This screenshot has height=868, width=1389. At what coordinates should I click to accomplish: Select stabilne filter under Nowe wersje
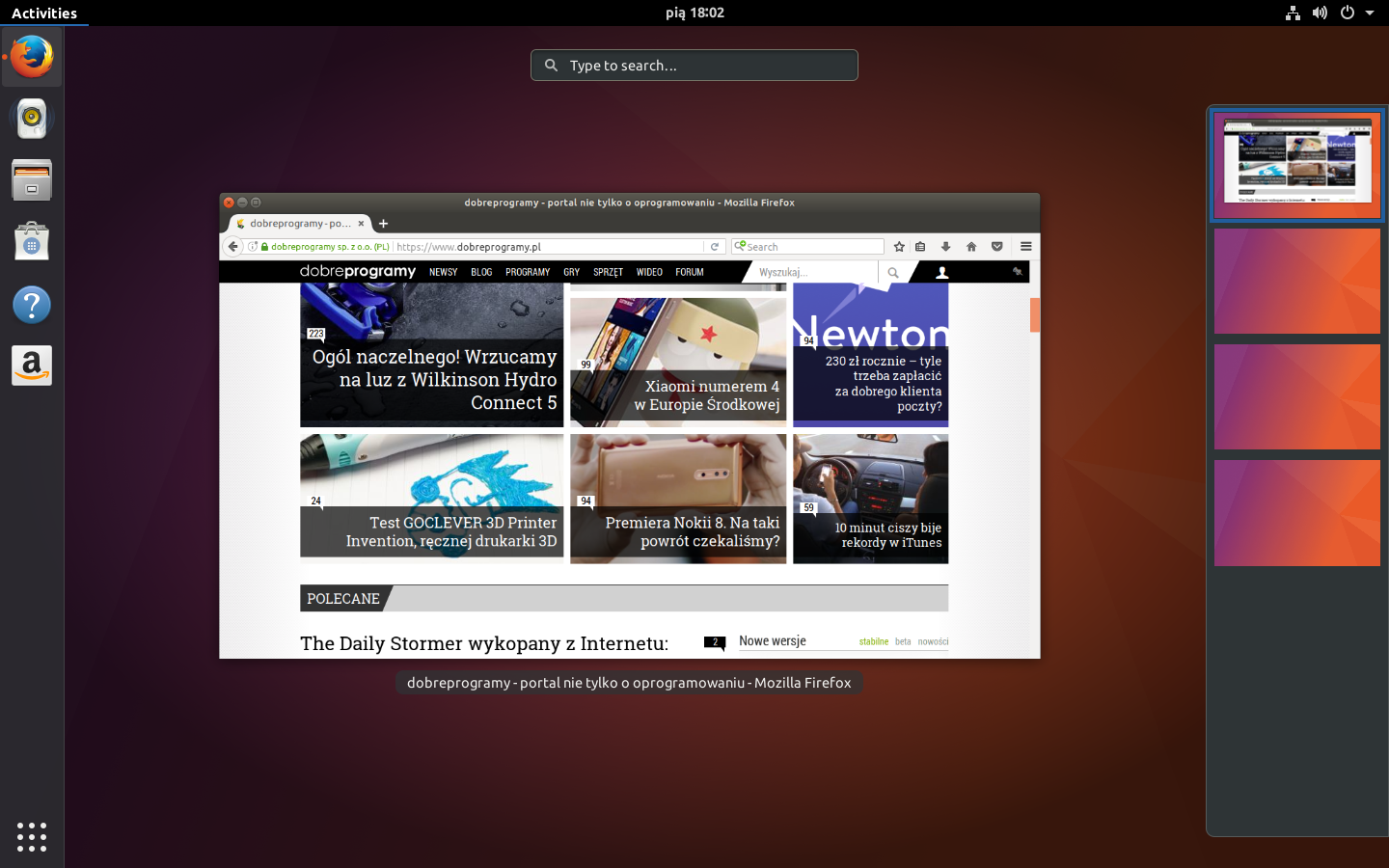(x=874, y=641)
